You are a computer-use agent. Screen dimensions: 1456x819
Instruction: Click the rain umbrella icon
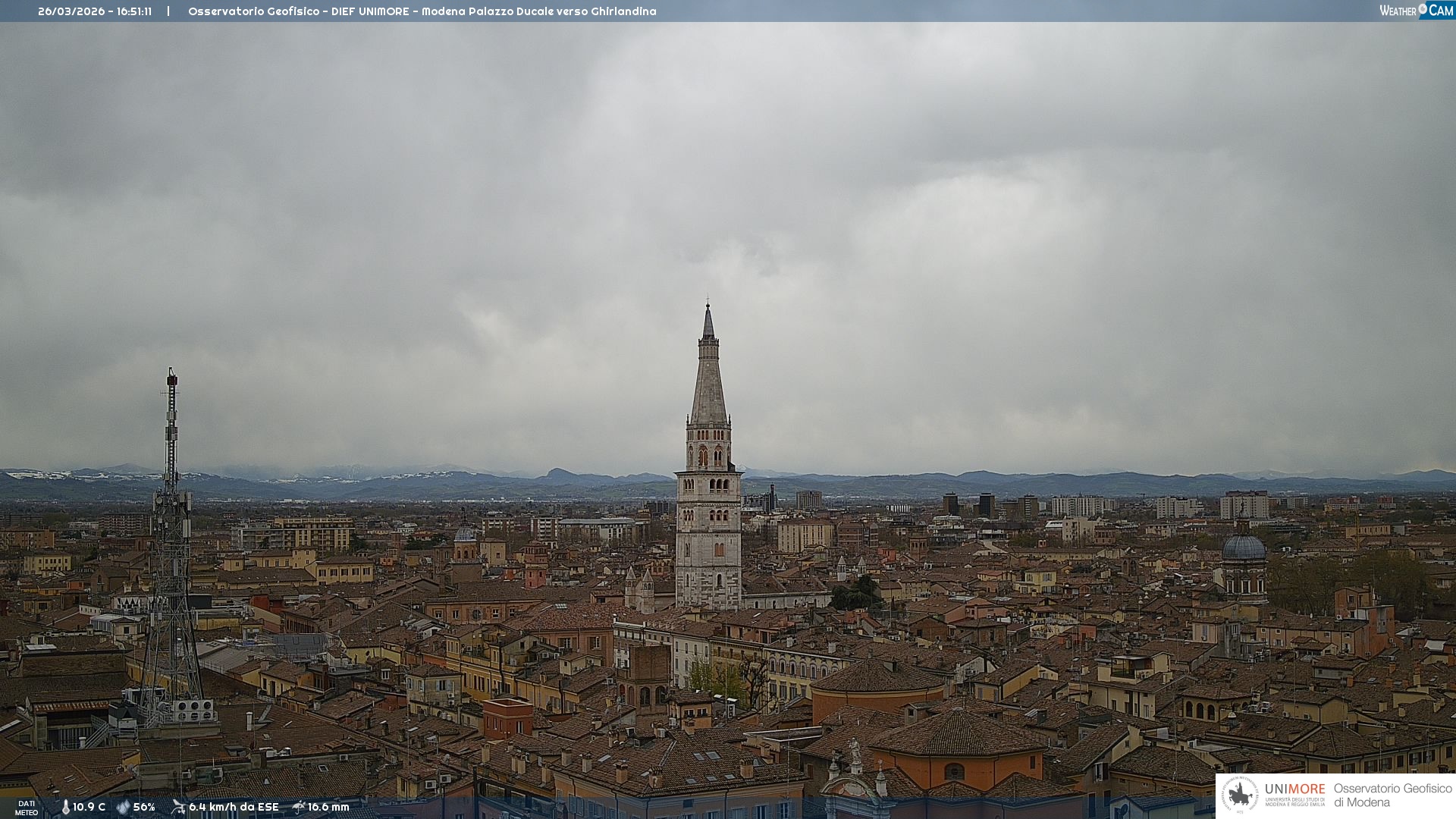299,807
